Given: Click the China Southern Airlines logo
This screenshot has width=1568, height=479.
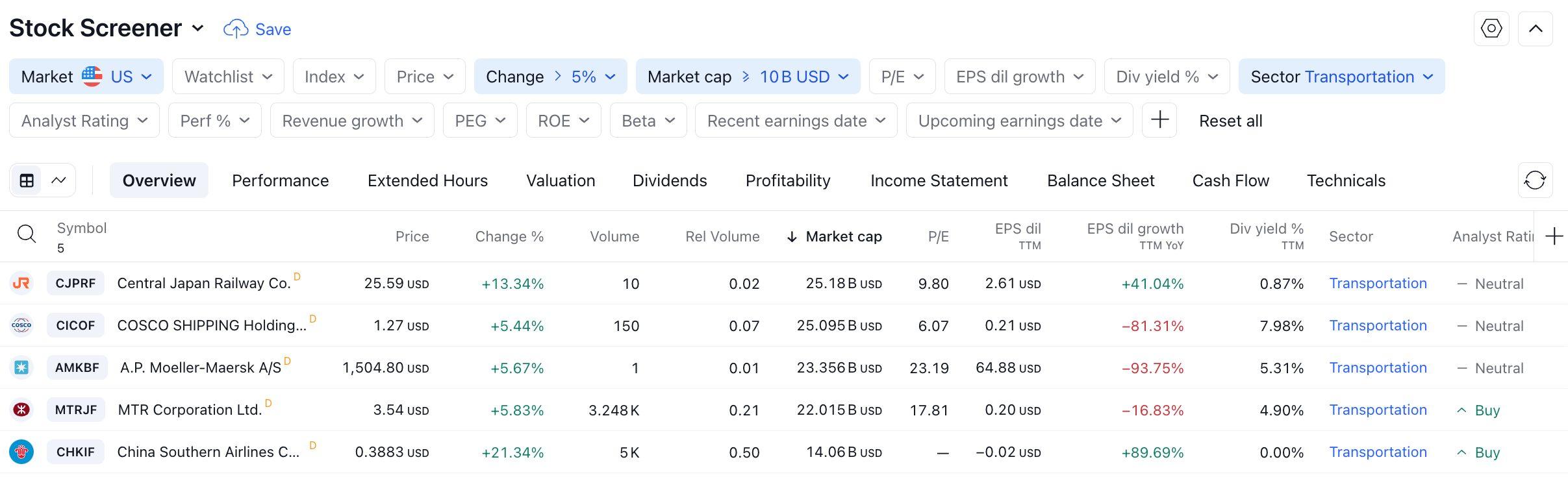Looking at the screenshot, I should click(x=21, y=452).
